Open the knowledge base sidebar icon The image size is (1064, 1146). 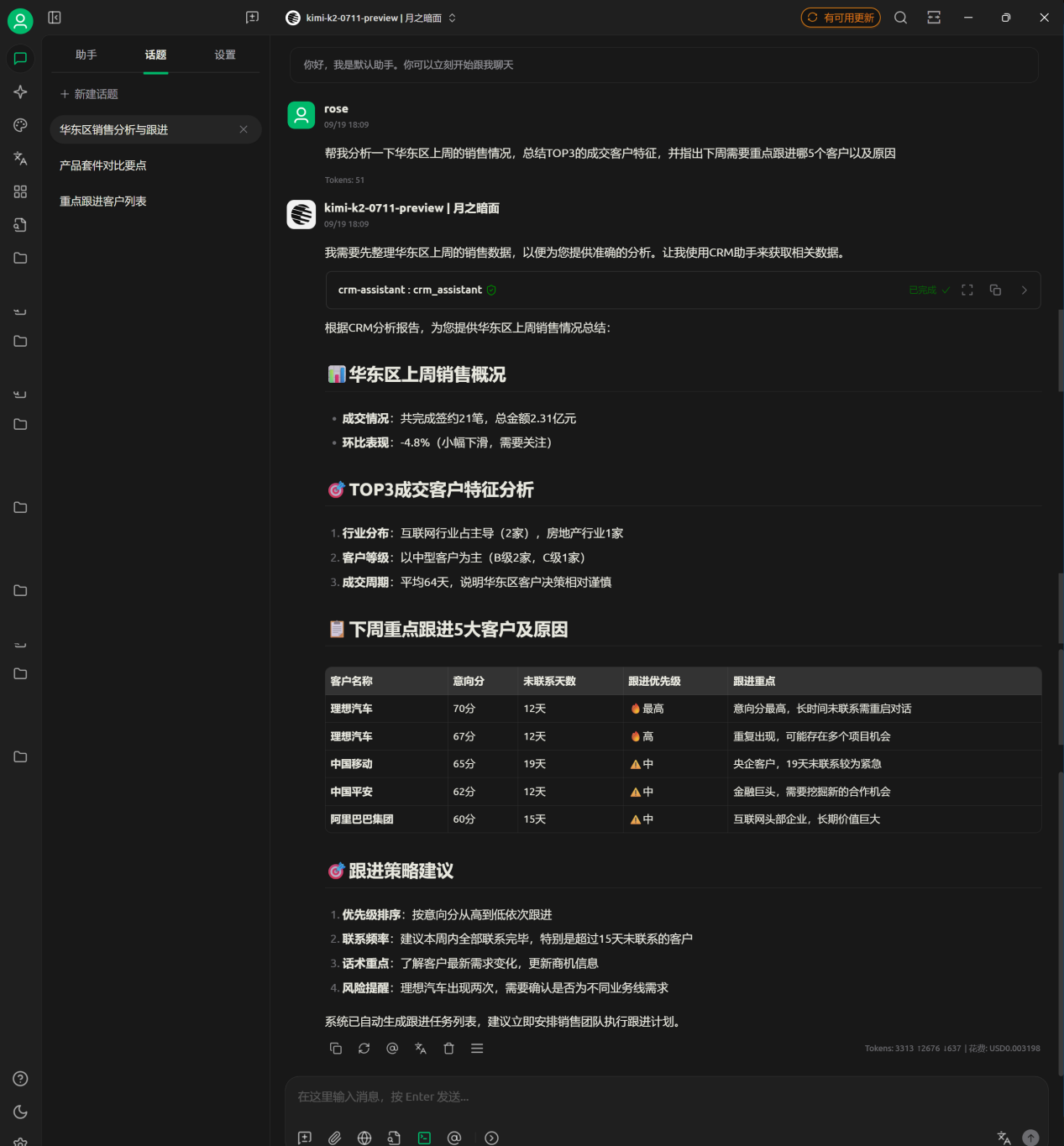(20, 225)
